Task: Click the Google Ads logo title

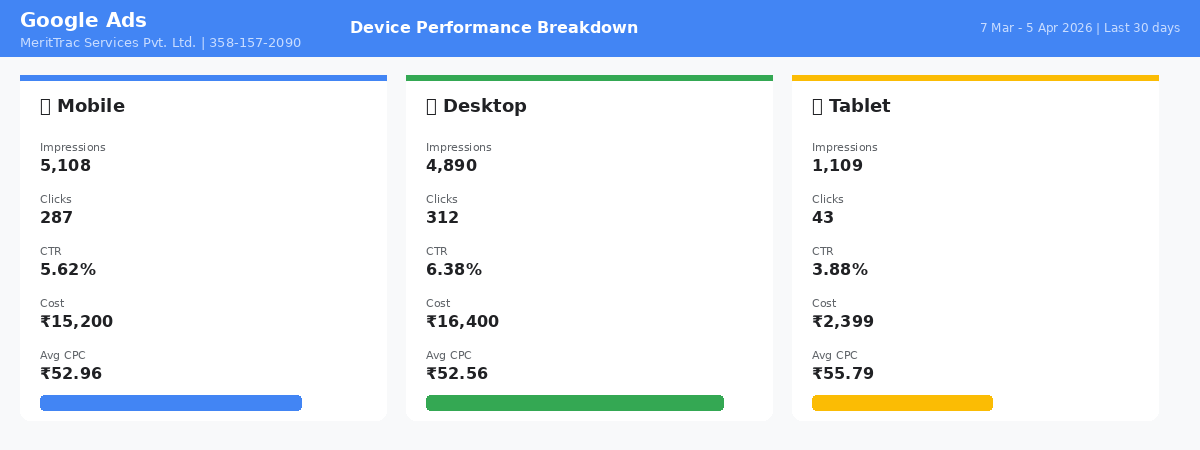Action: [x=83, y=21]
